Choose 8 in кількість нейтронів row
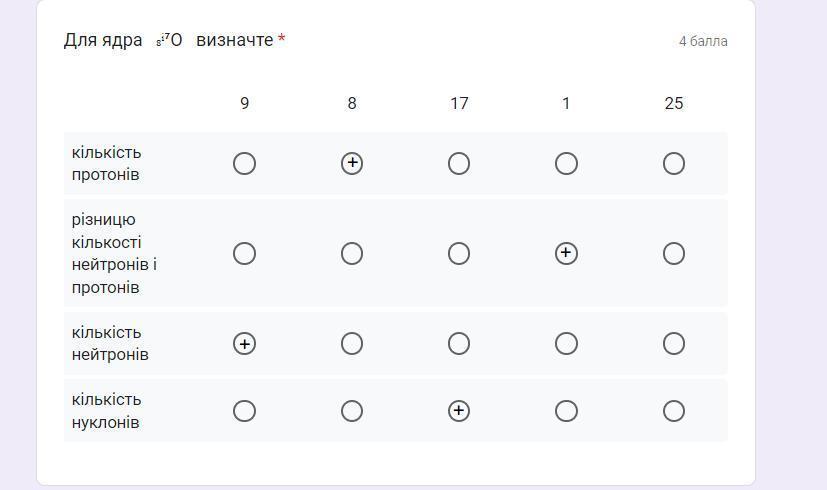 352,344
